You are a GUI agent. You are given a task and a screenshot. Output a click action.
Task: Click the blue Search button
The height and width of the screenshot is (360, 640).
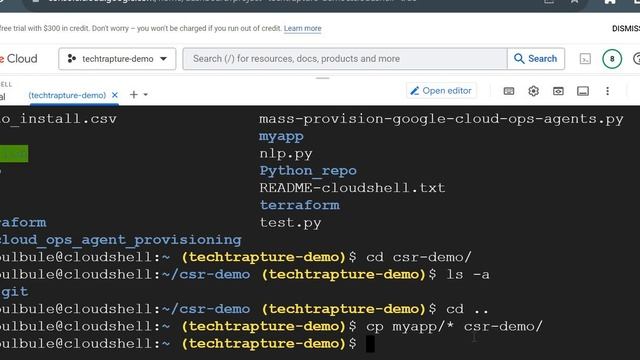tap(536, 59)
